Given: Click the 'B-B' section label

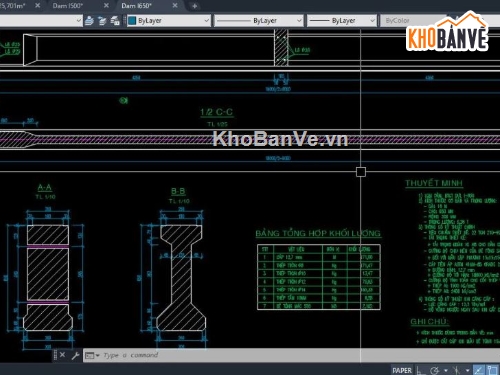Looking at the screenshot, I should [x=178, y=191].
